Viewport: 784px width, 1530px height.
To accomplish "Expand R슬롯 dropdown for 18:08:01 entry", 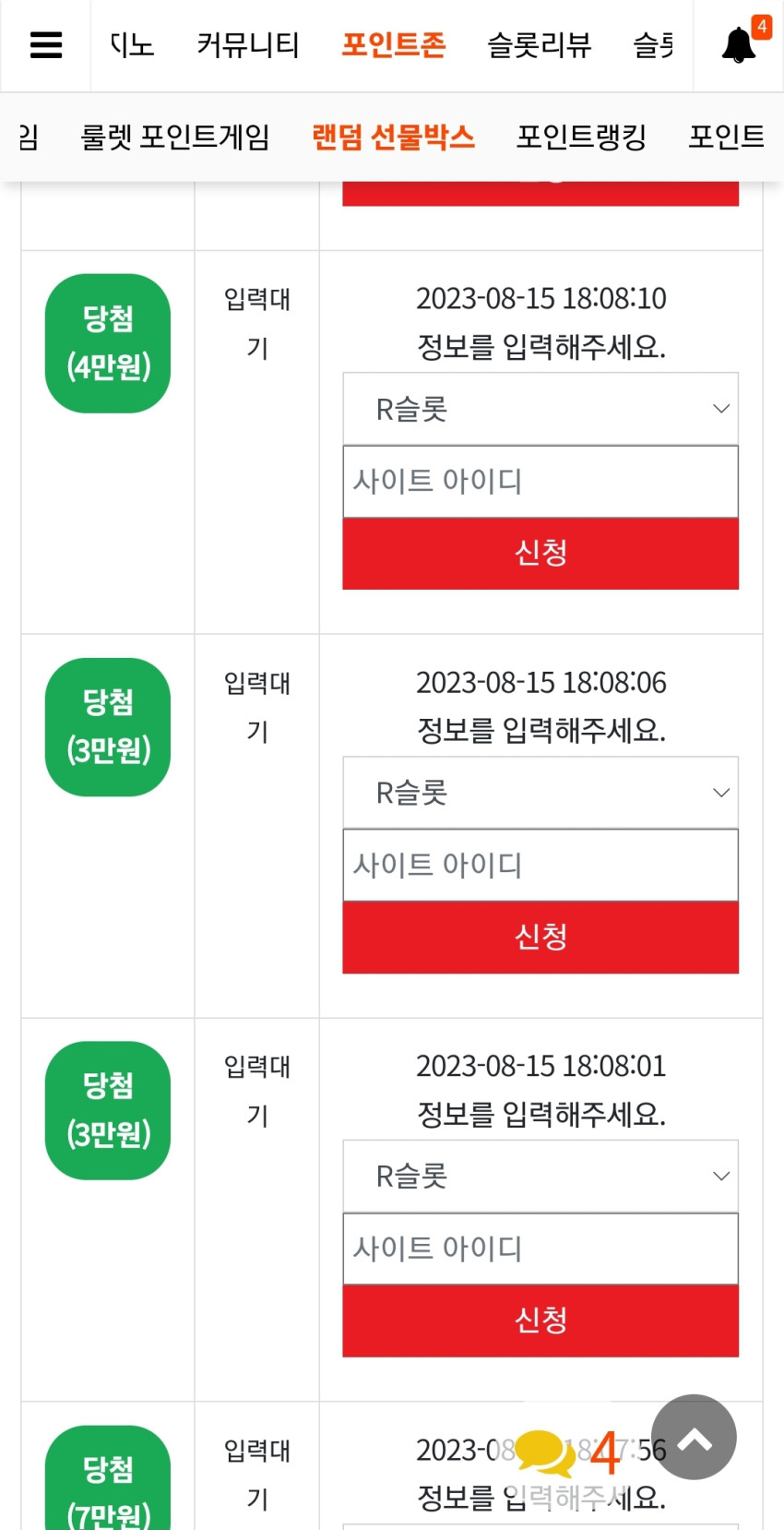I will coord(540,1177).
